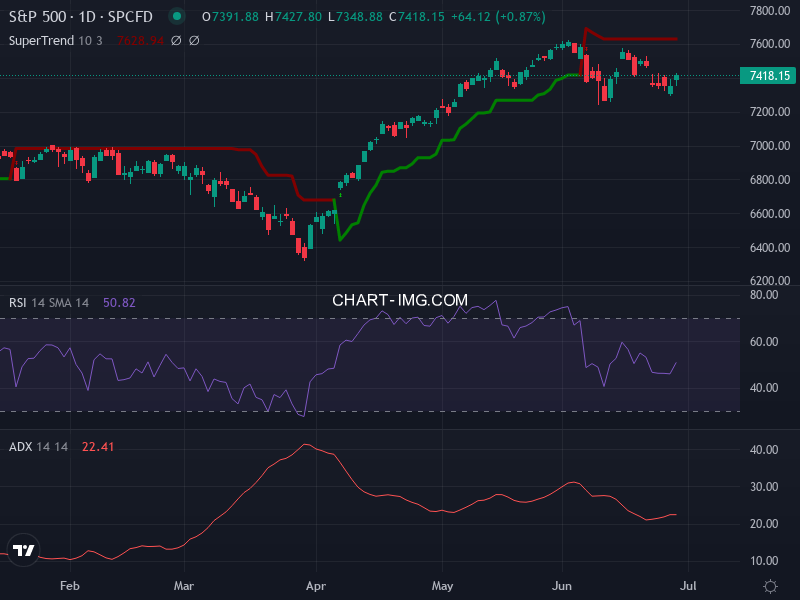The image size is (800, 600).
Task: Click the 7200.00 price axis label
Action: tap(770, 112)
